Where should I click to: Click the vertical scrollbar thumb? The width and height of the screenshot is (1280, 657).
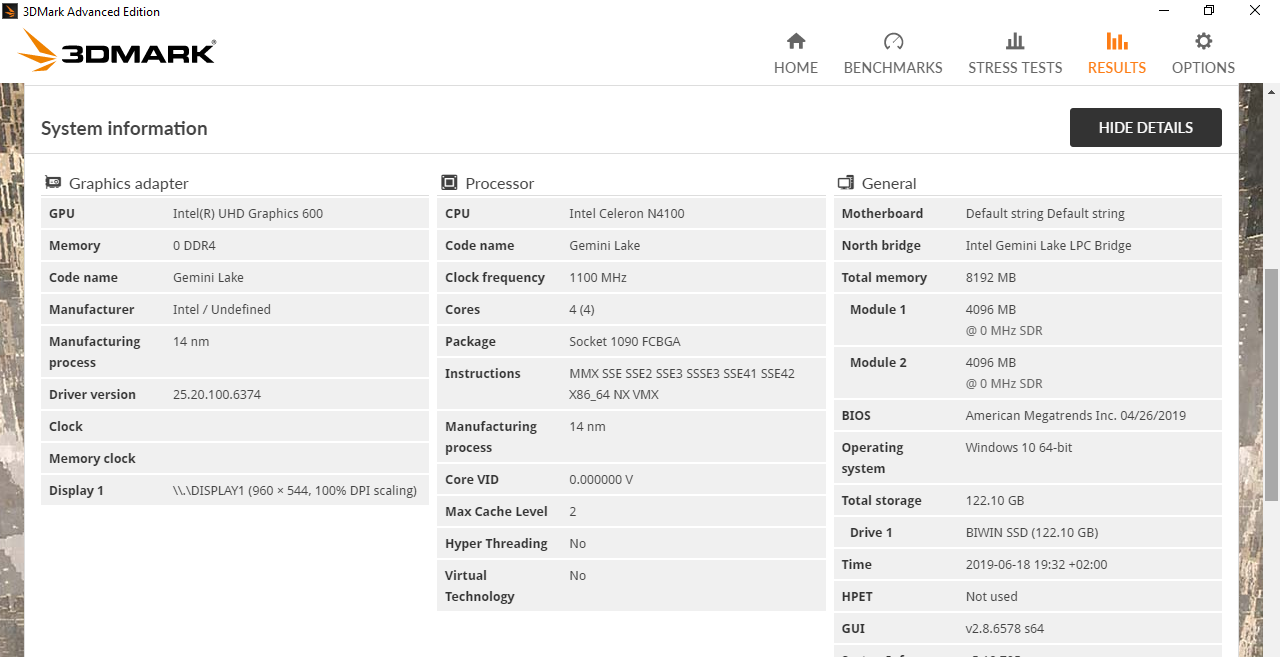coord(1271,385)
